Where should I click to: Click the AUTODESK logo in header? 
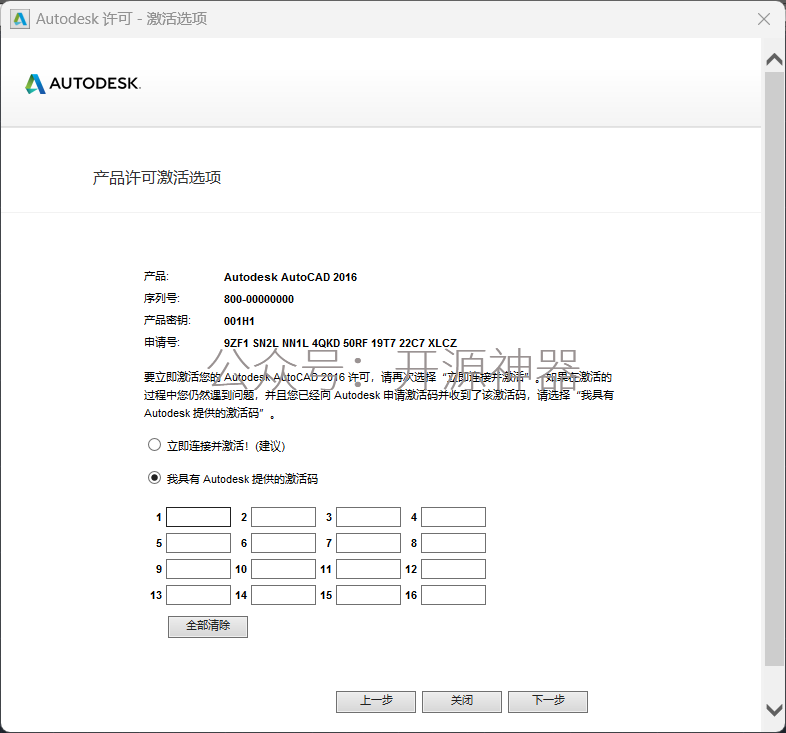(83, 84)
